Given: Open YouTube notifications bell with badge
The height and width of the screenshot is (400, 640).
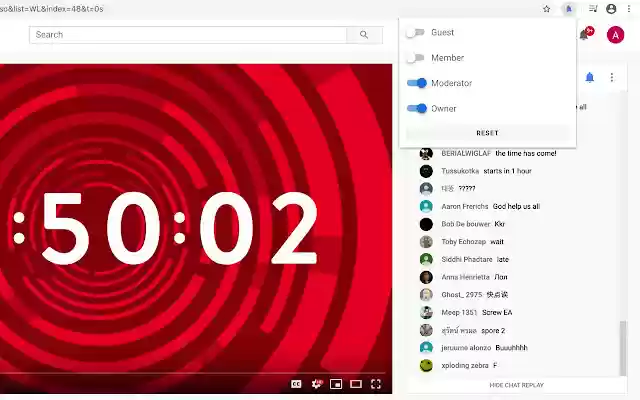Looking at the screenshot, I should click(x=586, y=34).
